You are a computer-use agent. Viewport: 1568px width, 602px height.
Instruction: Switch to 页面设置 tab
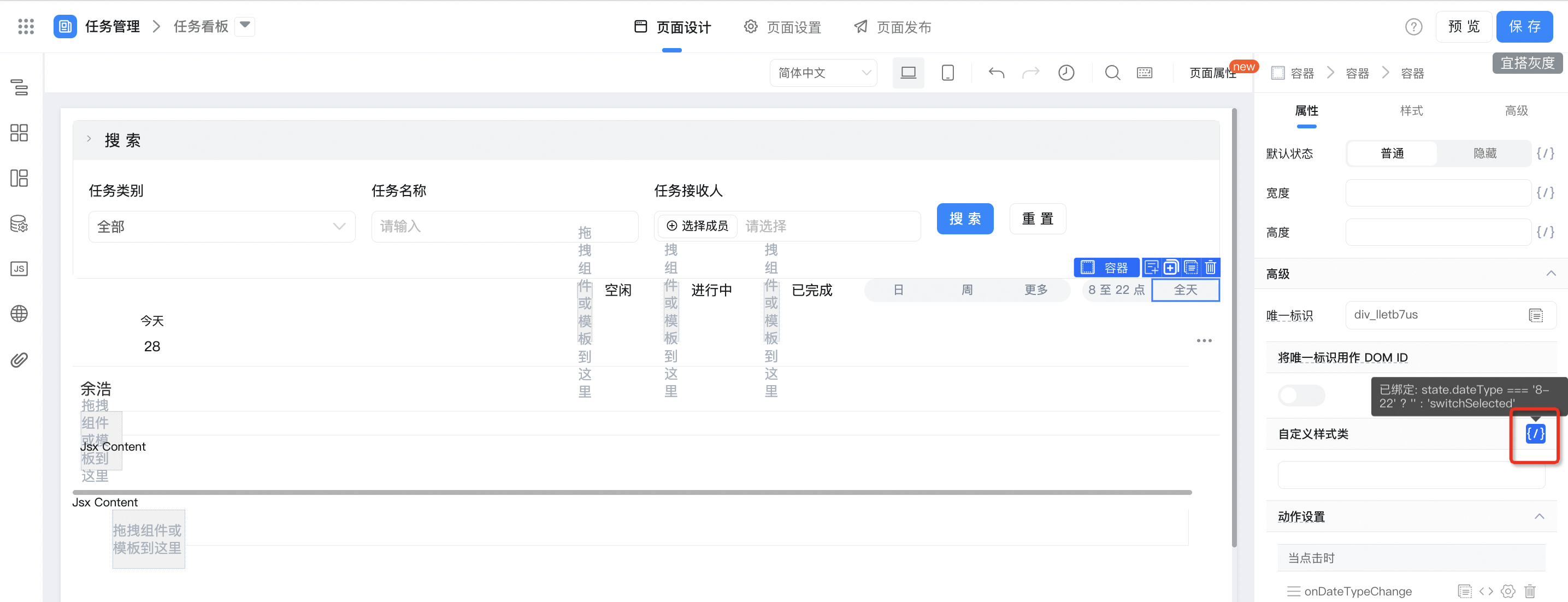pos(782,27)
